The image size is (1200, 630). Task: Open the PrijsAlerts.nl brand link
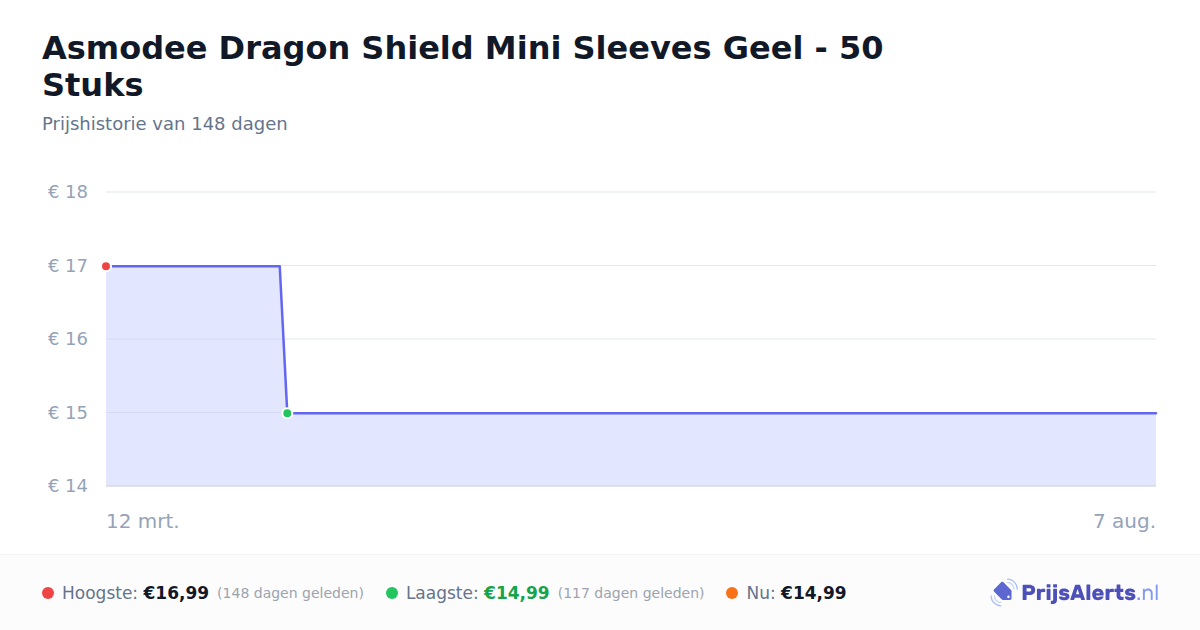coord(1074,593)
